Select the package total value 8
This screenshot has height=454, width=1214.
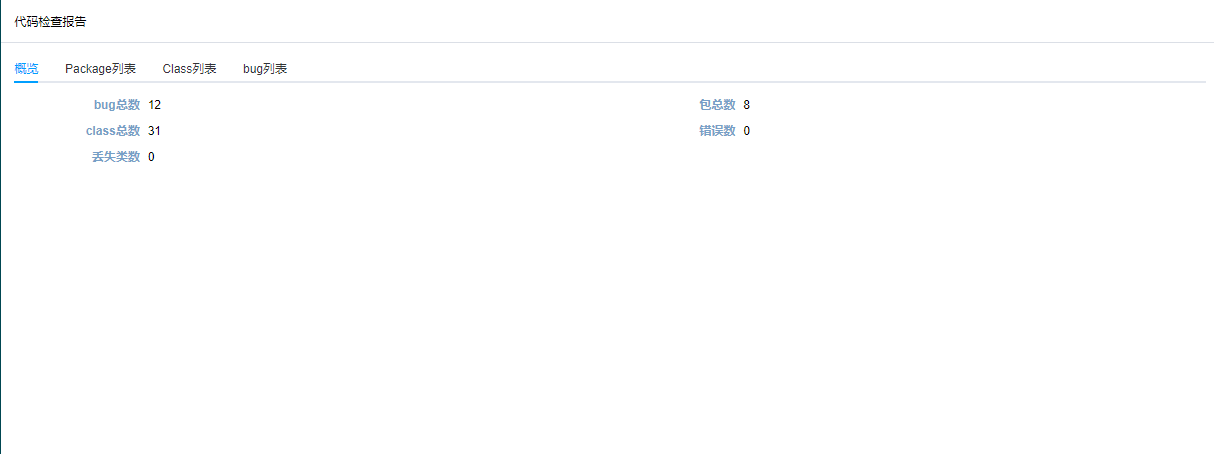tap(747, 105)
